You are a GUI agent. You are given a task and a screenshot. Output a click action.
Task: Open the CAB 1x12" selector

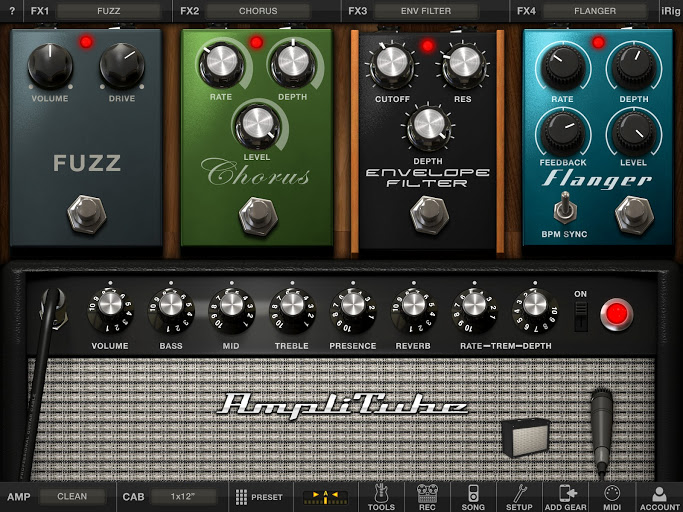pyautogui.click(x=183, y=497)
